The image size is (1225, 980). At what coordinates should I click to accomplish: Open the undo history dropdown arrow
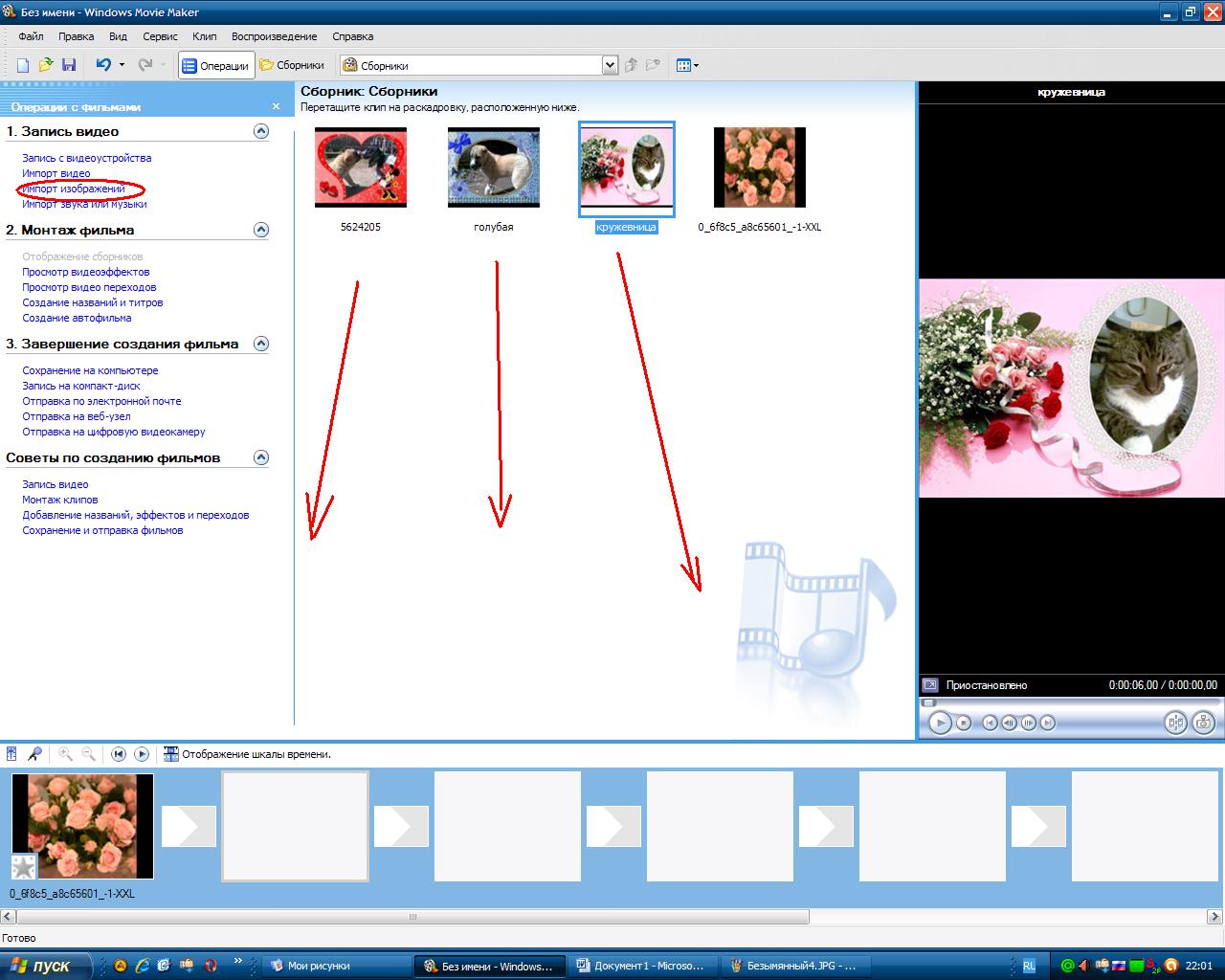point(122,65)
